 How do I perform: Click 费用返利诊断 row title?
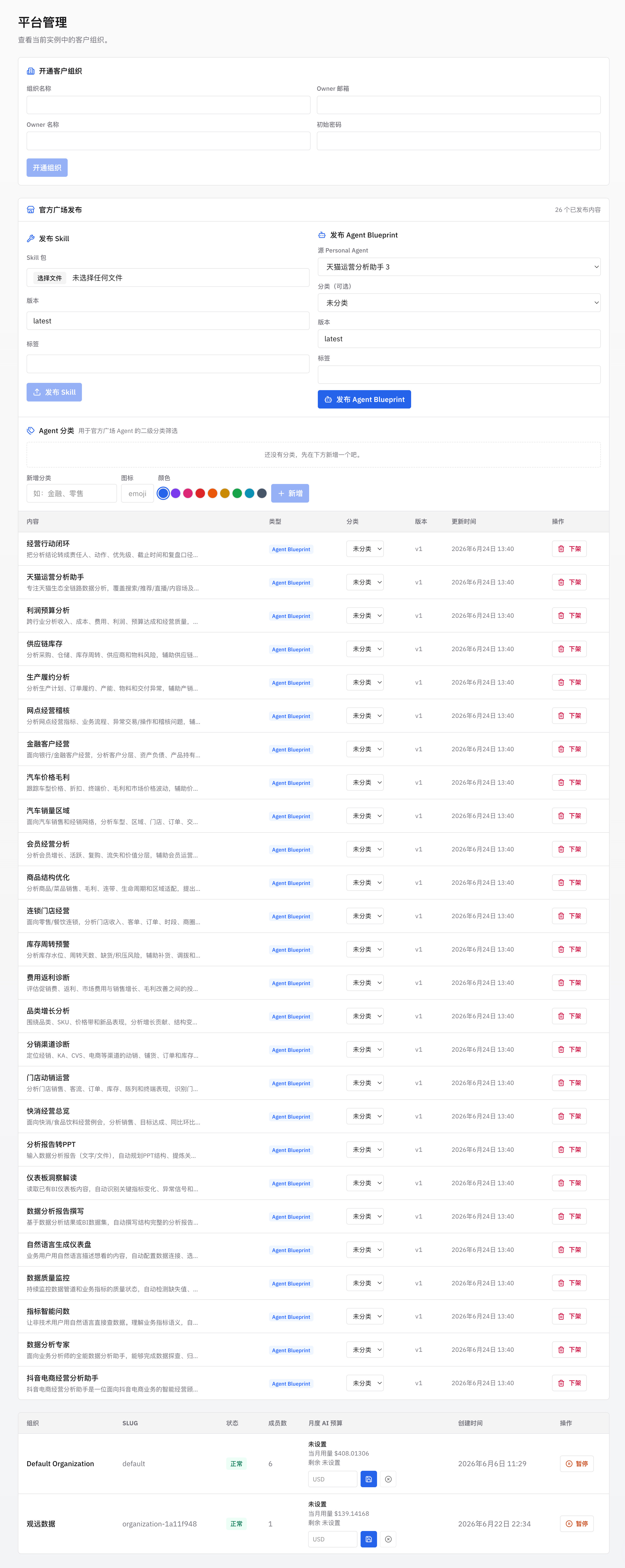coord(48,978)
